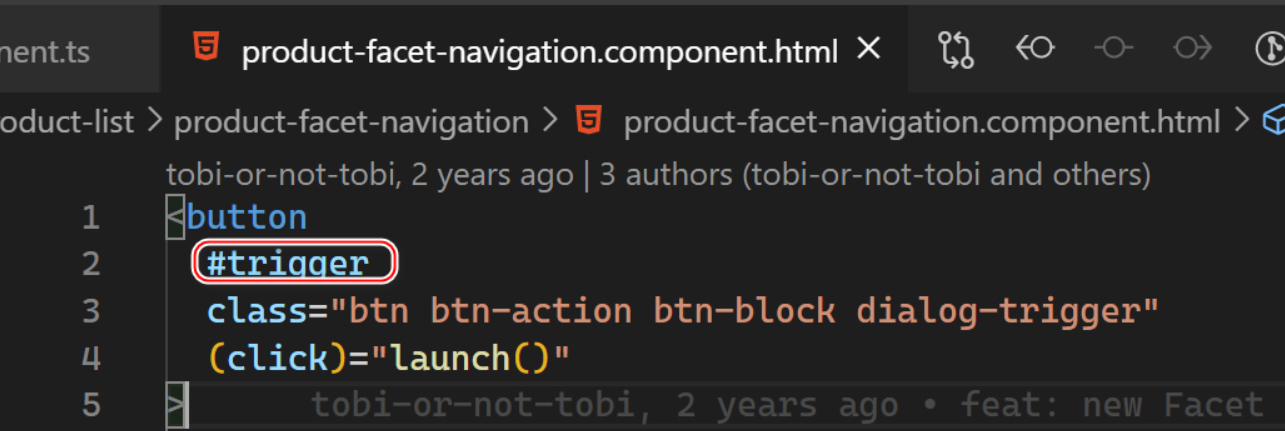Click the circled git branch icon in the toolbar
Image resolution: width=1285 pixels, height=431 pixels.
pos(1269,48)
